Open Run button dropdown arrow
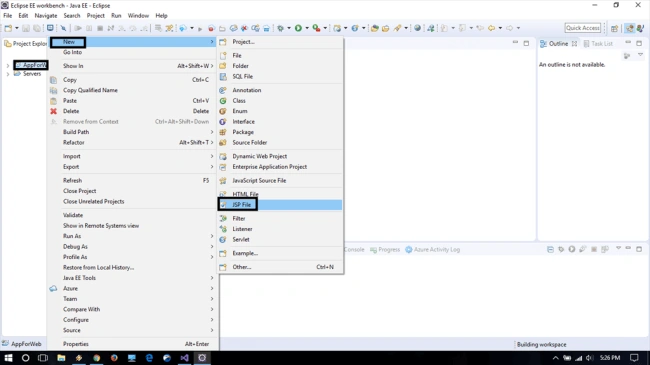 point(307,28)
